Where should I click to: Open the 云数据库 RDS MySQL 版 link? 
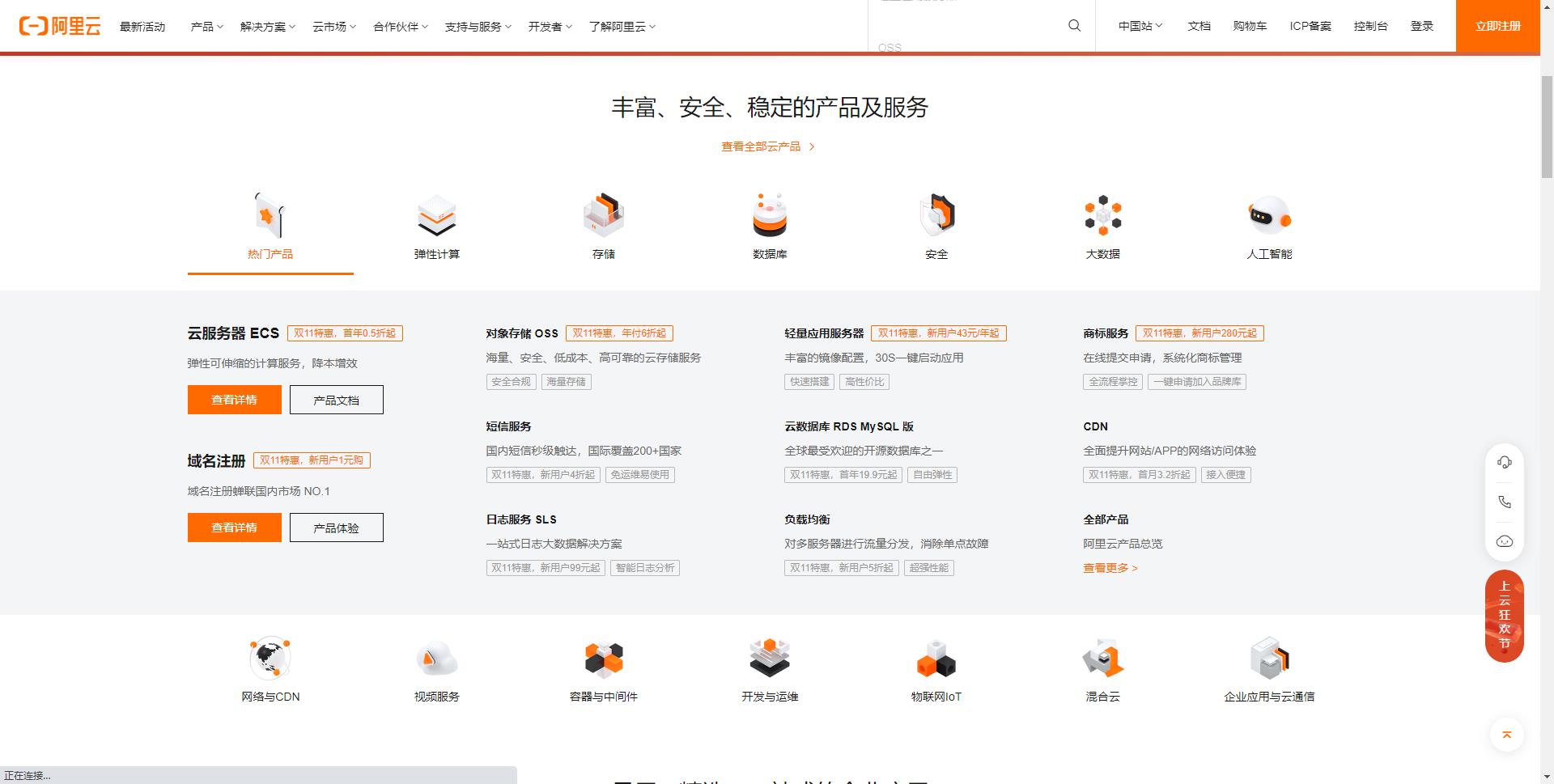click(x=849, y=426)
